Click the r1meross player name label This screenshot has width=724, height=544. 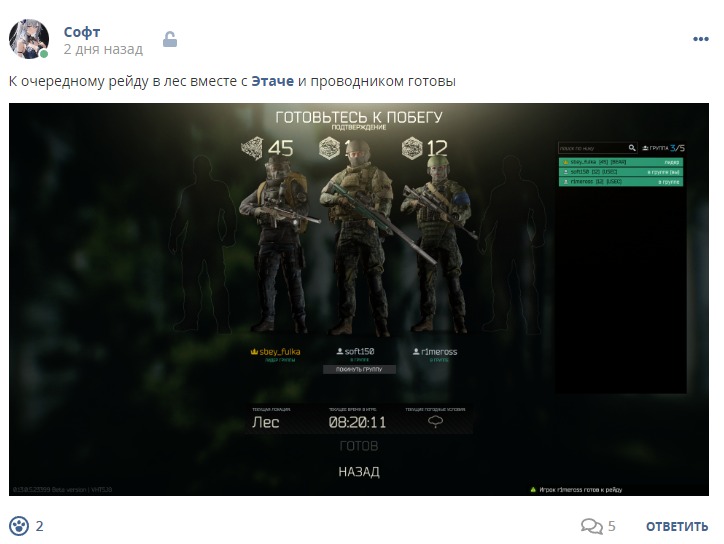pos(435,352)
